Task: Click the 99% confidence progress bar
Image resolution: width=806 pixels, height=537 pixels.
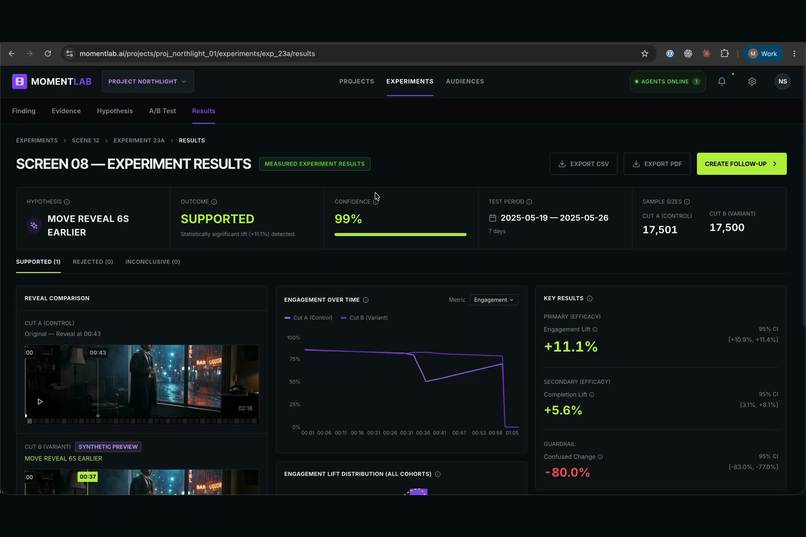Action: coord(400,235)
